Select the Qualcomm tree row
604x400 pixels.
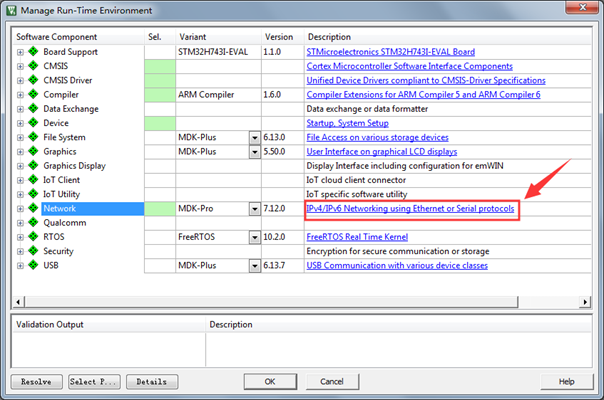(65, 223)
